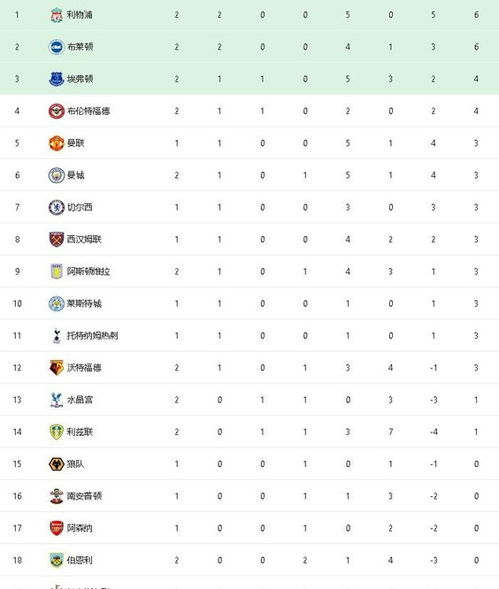Click the Liverpool club crest icon
This screenshot has width=499, height=589.
56,15
